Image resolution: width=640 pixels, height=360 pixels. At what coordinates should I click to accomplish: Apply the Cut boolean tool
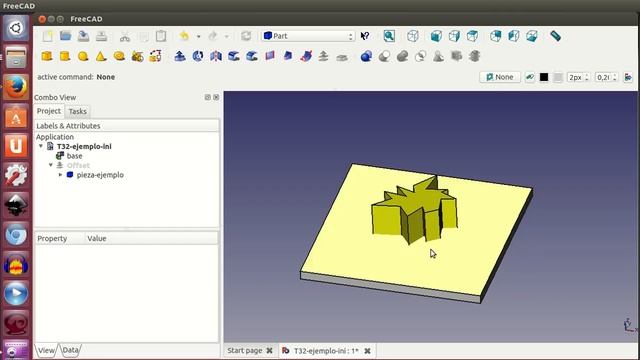point(384,56)
